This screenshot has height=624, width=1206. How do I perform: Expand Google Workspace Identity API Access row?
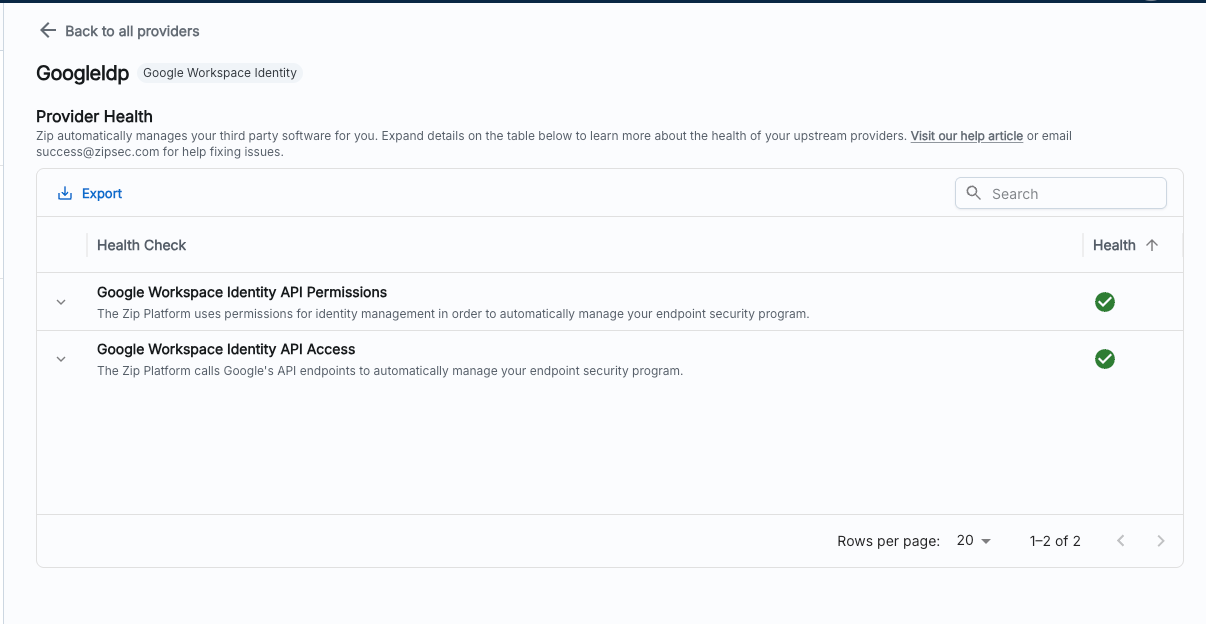click(61, 359)
